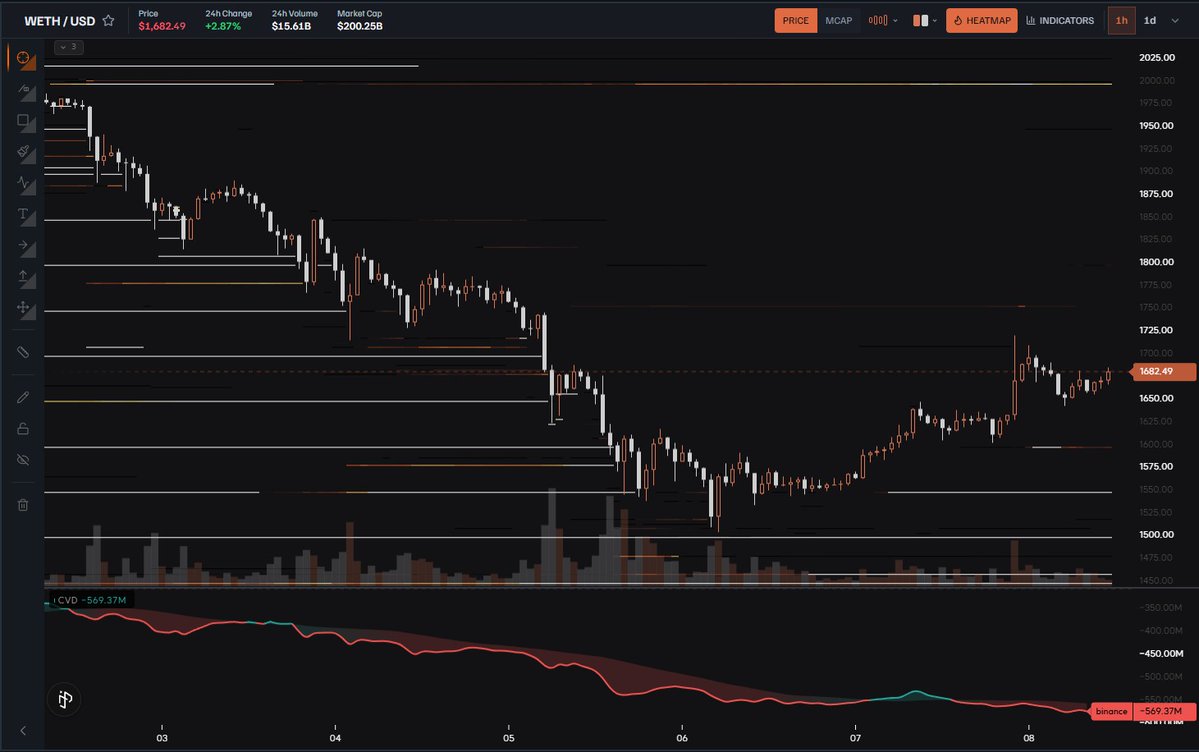Click the 08 date marker on time axis
Screen dimensions: 1199x752
(1028, 737)
